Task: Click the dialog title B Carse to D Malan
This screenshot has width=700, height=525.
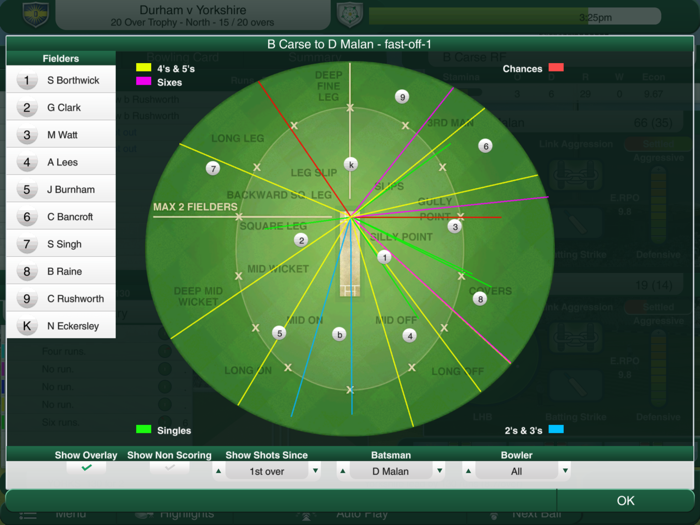Action: click(350, 44)
